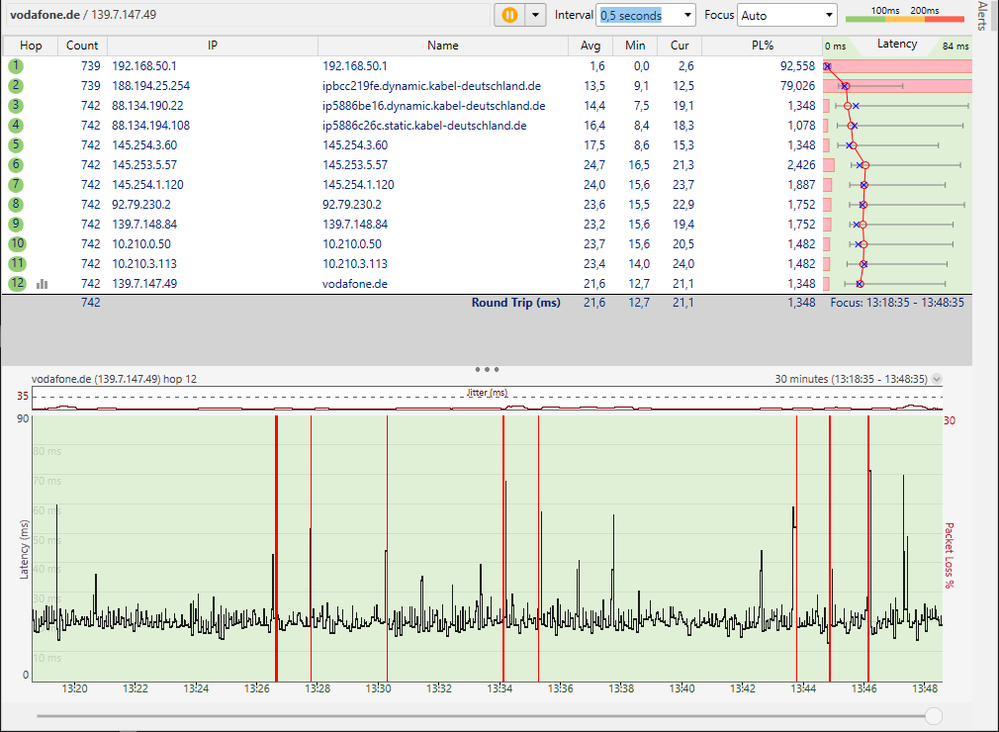
Task: Click IP 10.210.0.50 in hop 10
Action: (141, 243)
